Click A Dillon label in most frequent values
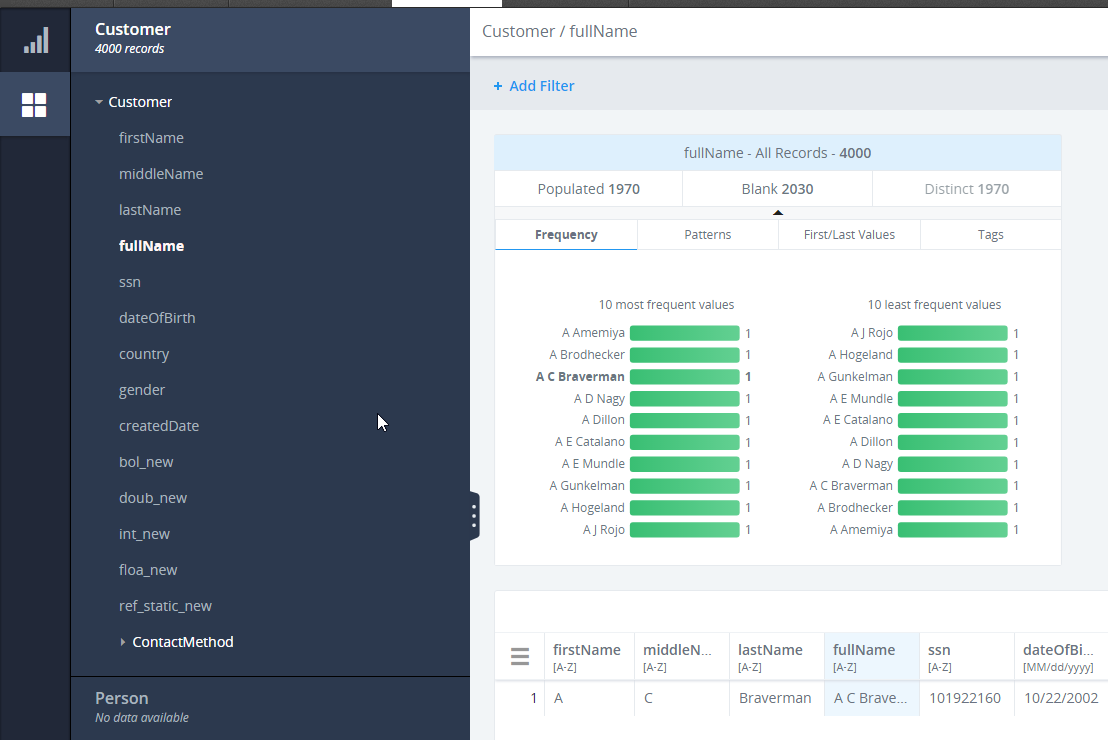Screen dimensions: 1108x740 point(603,421)
